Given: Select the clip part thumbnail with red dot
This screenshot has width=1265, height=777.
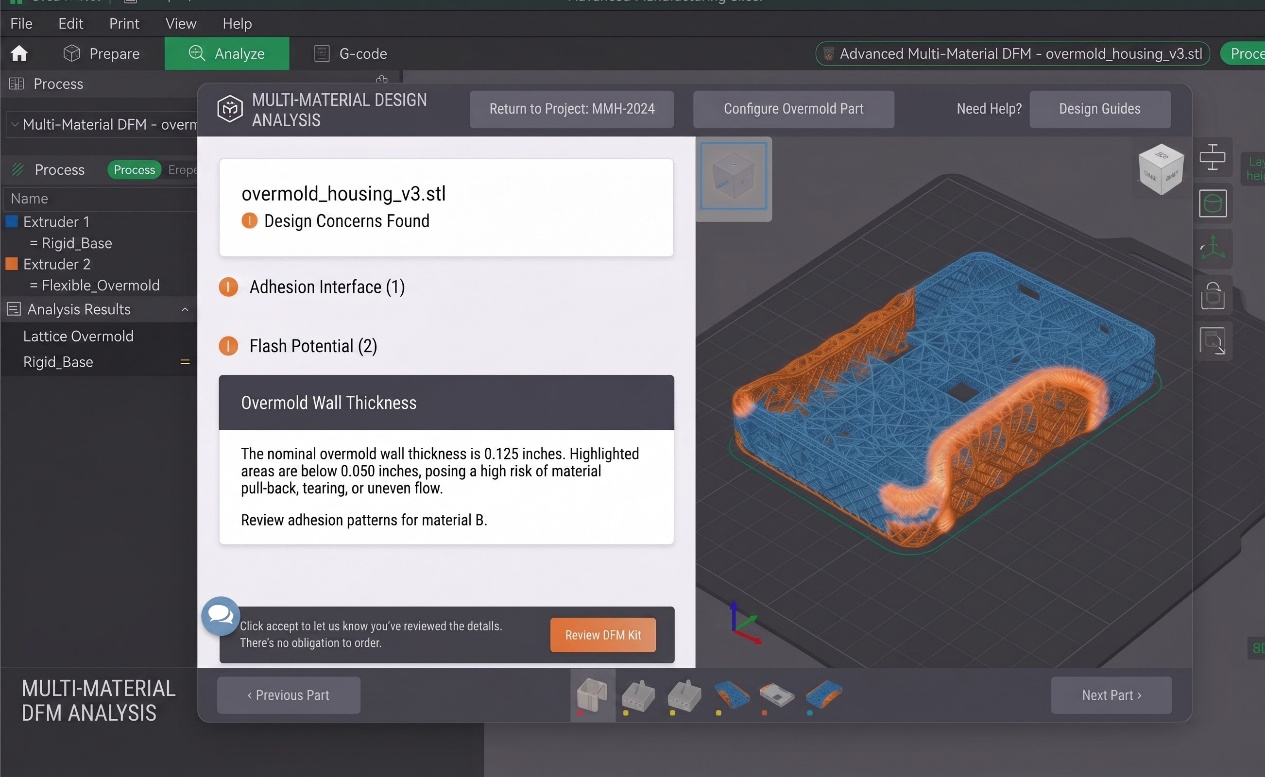Looking at the screenshot, I should point(590,695).
